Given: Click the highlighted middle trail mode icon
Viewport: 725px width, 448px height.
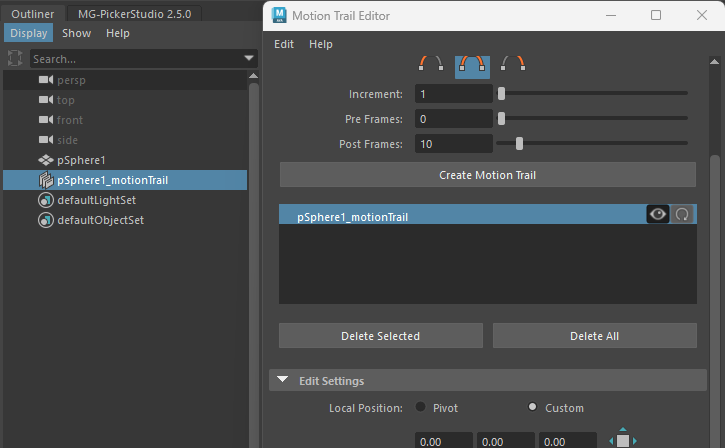Looking at the screenshot, I should click(x=472, y=64).
